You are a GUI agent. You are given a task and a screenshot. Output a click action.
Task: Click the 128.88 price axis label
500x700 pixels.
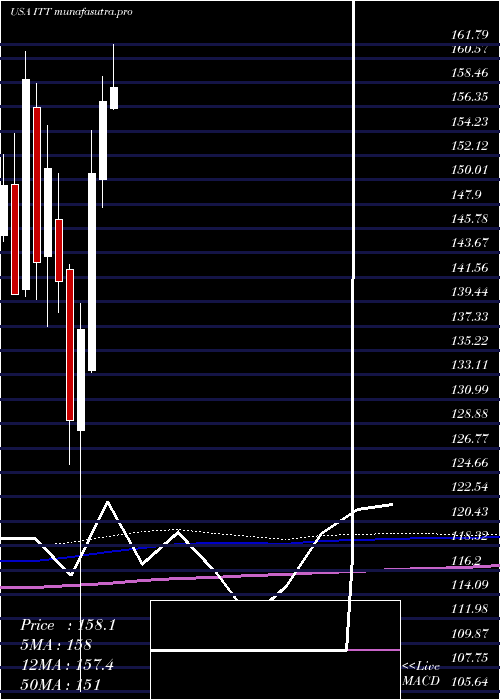[468, 414]
